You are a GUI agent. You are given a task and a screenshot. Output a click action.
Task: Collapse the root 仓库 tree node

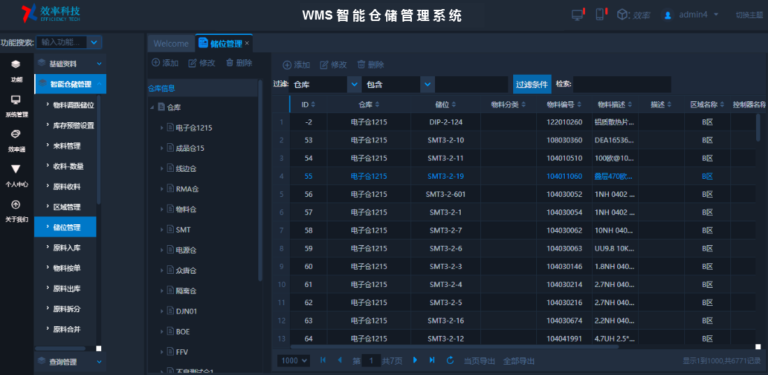152,107
